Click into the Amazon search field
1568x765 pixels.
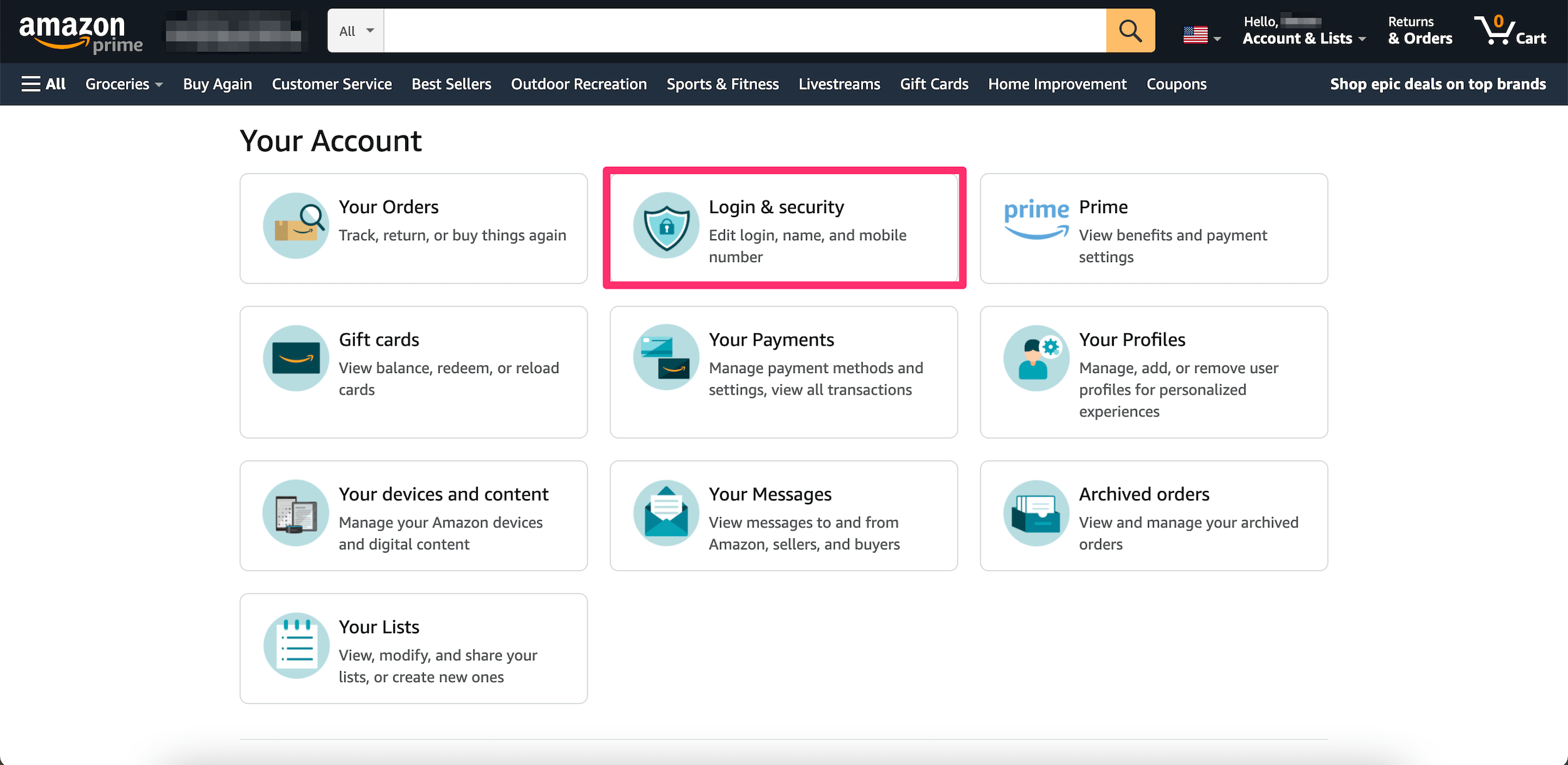point(744,31)
